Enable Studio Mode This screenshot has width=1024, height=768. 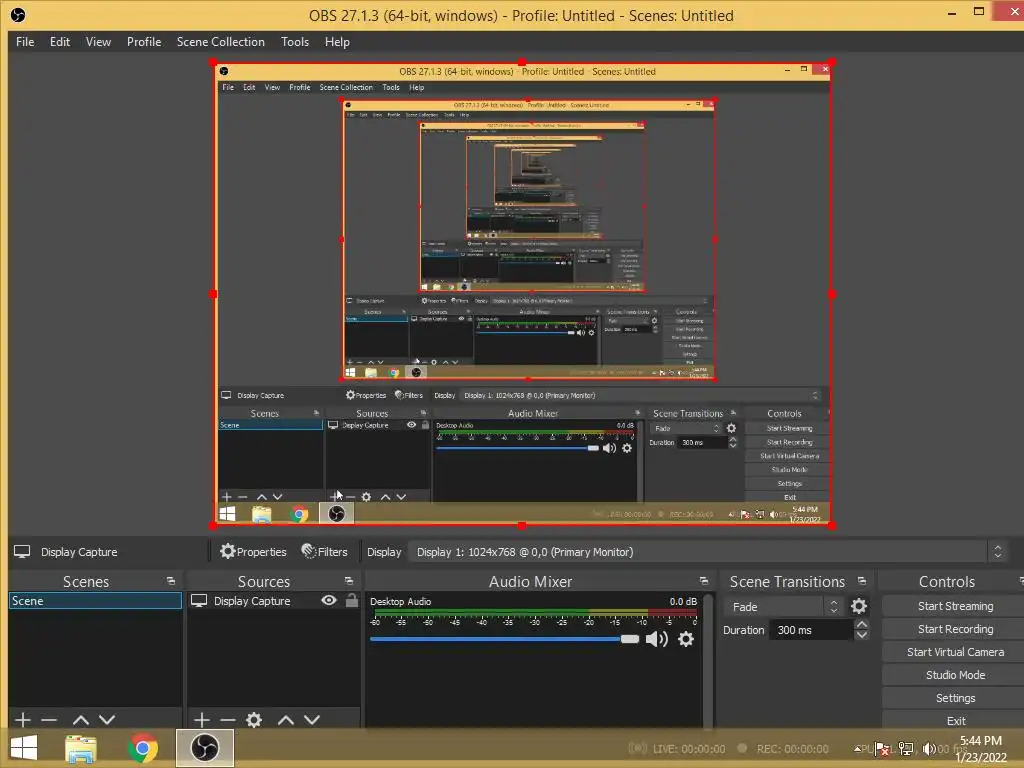(955, 675)
